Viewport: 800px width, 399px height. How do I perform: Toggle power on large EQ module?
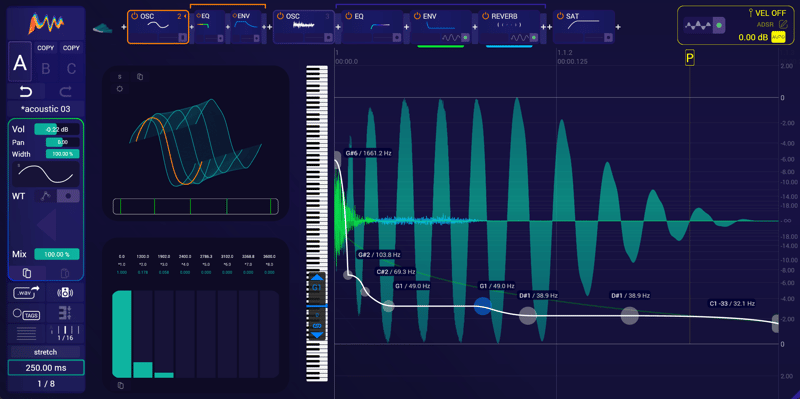pos(348,16)
